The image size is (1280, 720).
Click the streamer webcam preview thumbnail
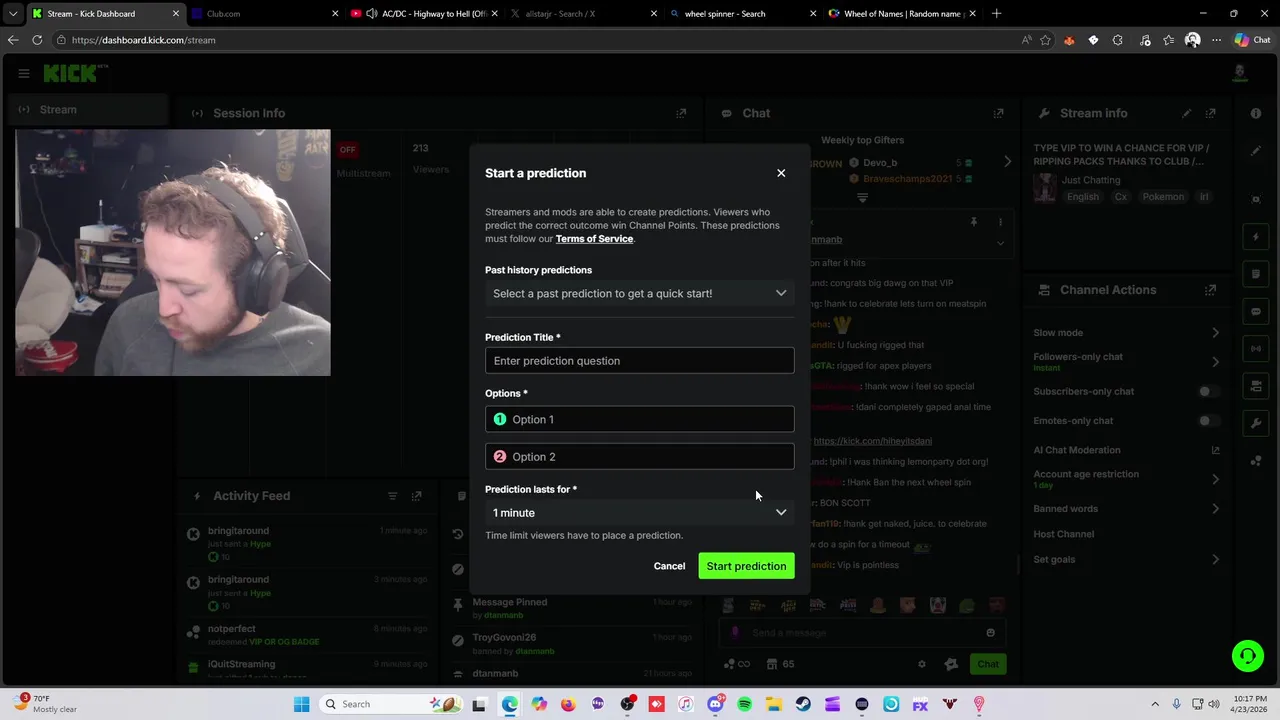point(173,253)
